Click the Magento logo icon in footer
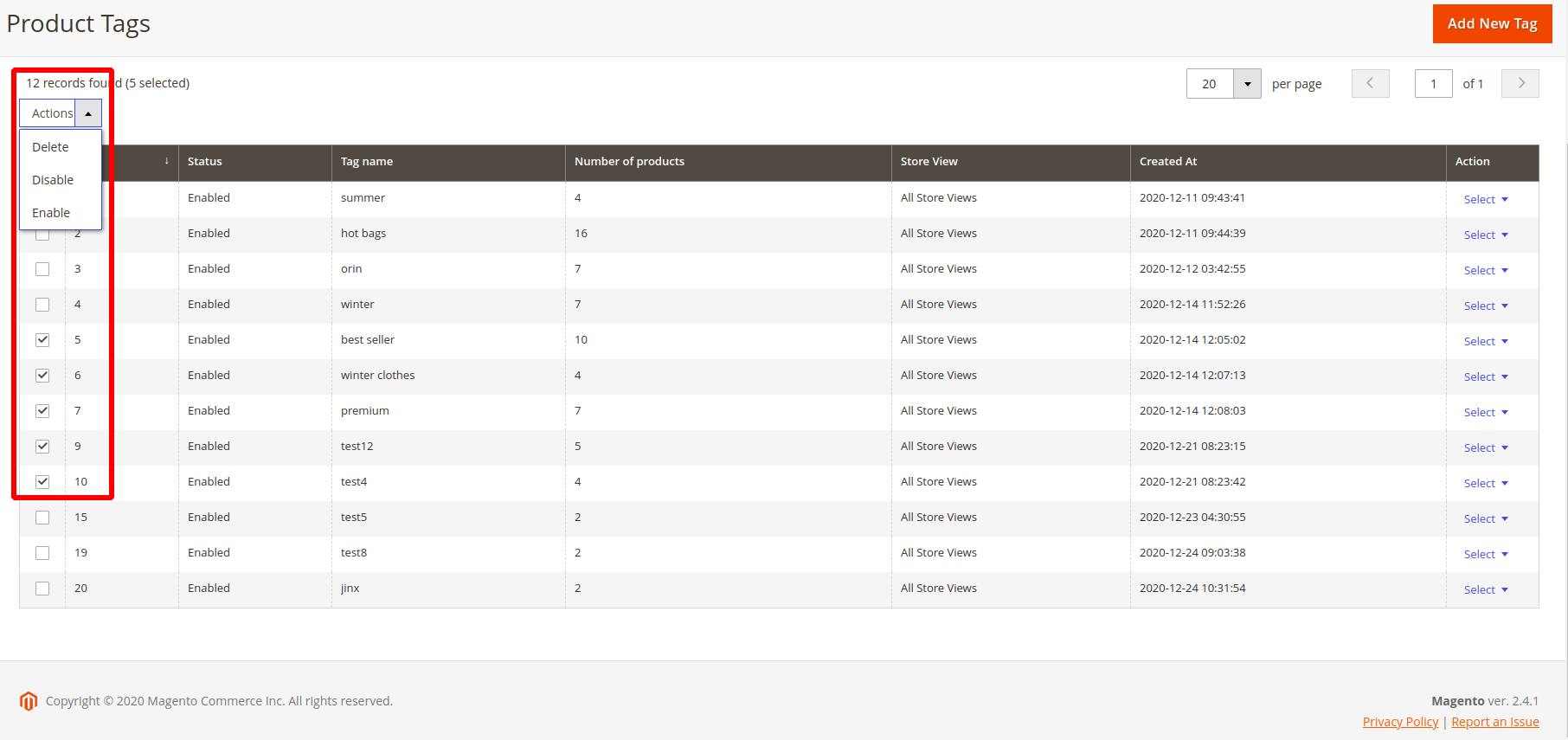Screen dimensions: 1568x740 click(x=29, y=701)
